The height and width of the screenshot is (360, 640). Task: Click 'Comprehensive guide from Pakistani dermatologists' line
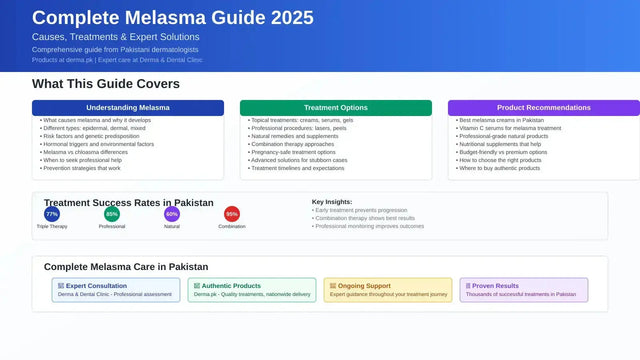point(115,50)
